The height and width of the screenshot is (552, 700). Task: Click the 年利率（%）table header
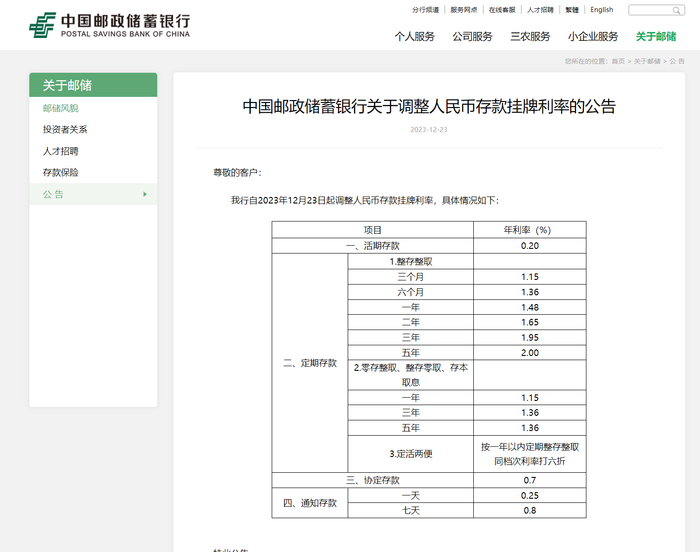click(530, 230)
